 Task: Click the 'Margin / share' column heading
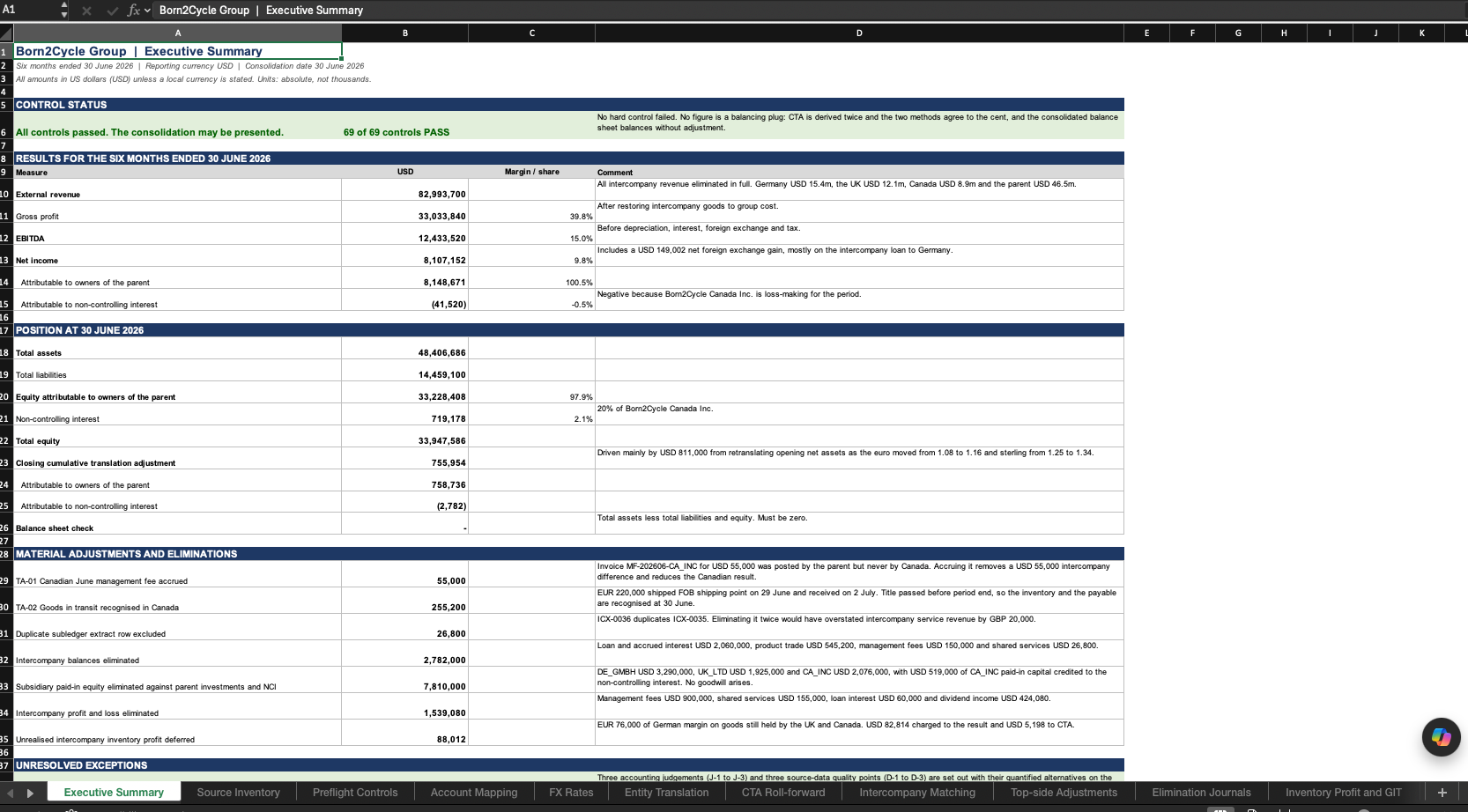531,172
